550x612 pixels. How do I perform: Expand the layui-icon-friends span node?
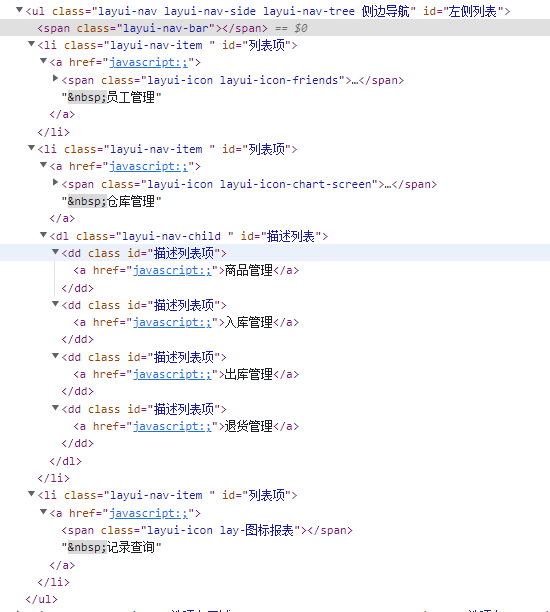point(55,78)
